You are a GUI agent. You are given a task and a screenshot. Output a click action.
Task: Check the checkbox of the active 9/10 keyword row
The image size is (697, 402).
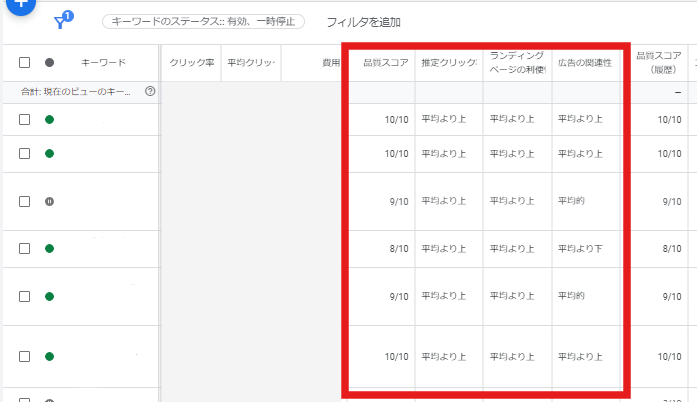pyautogui.click(x=24, y=297)
